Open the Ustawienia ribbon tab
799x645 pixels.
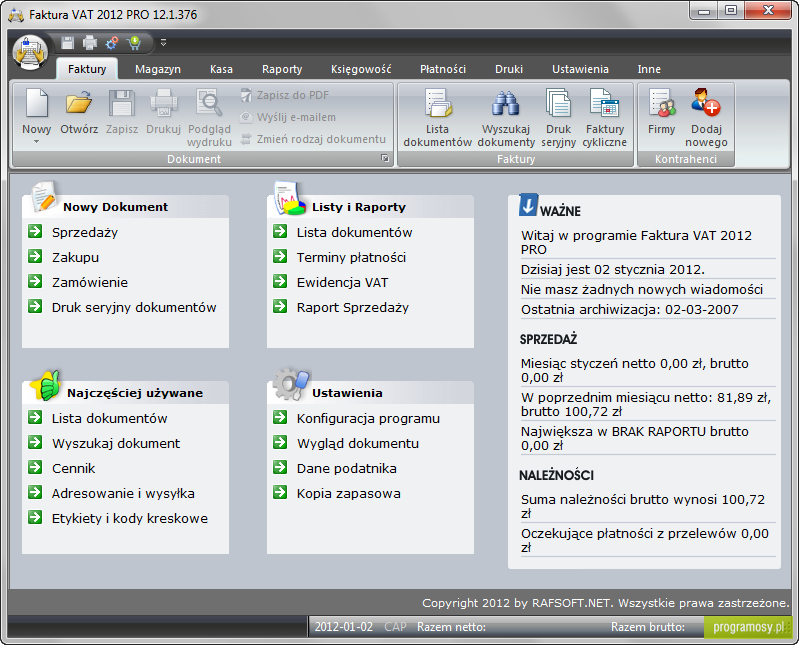point(580,69)
